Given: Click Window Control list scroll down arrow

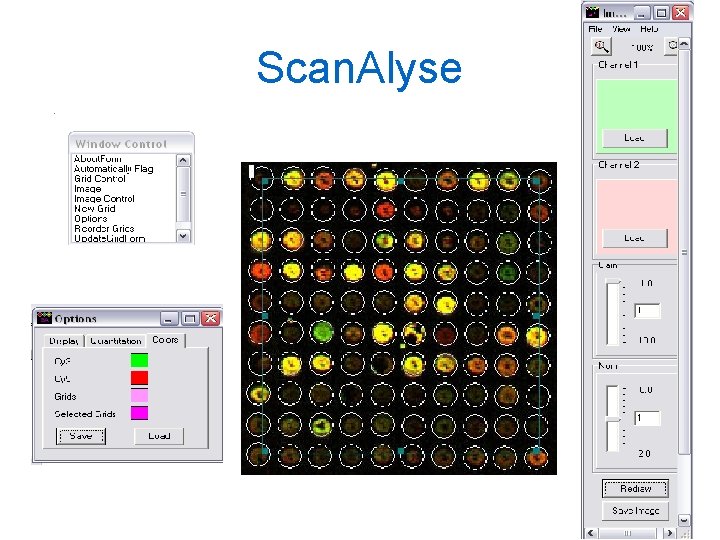Looking at the screenshot, I should coord(183,236).
